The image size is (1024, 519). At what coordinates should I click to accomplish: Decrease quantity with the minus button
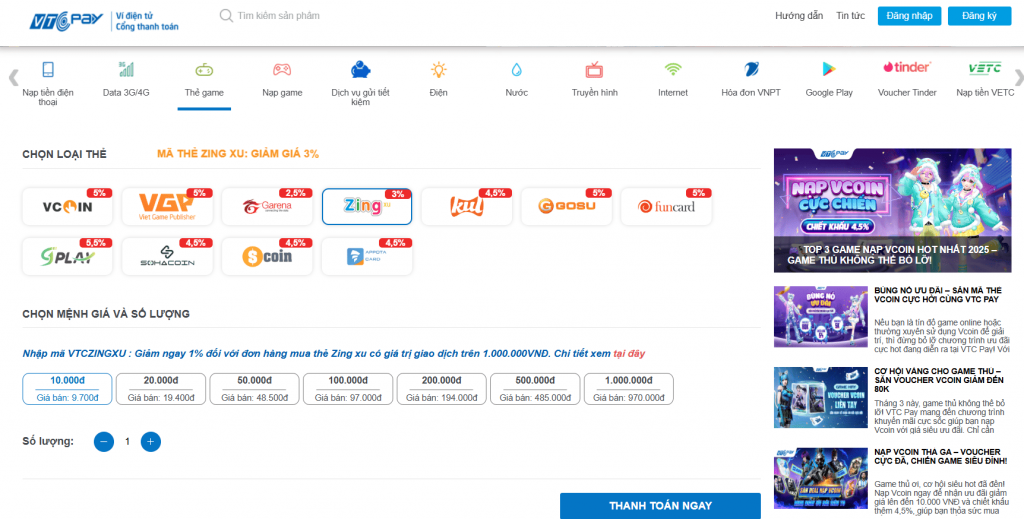click(104, 442)
